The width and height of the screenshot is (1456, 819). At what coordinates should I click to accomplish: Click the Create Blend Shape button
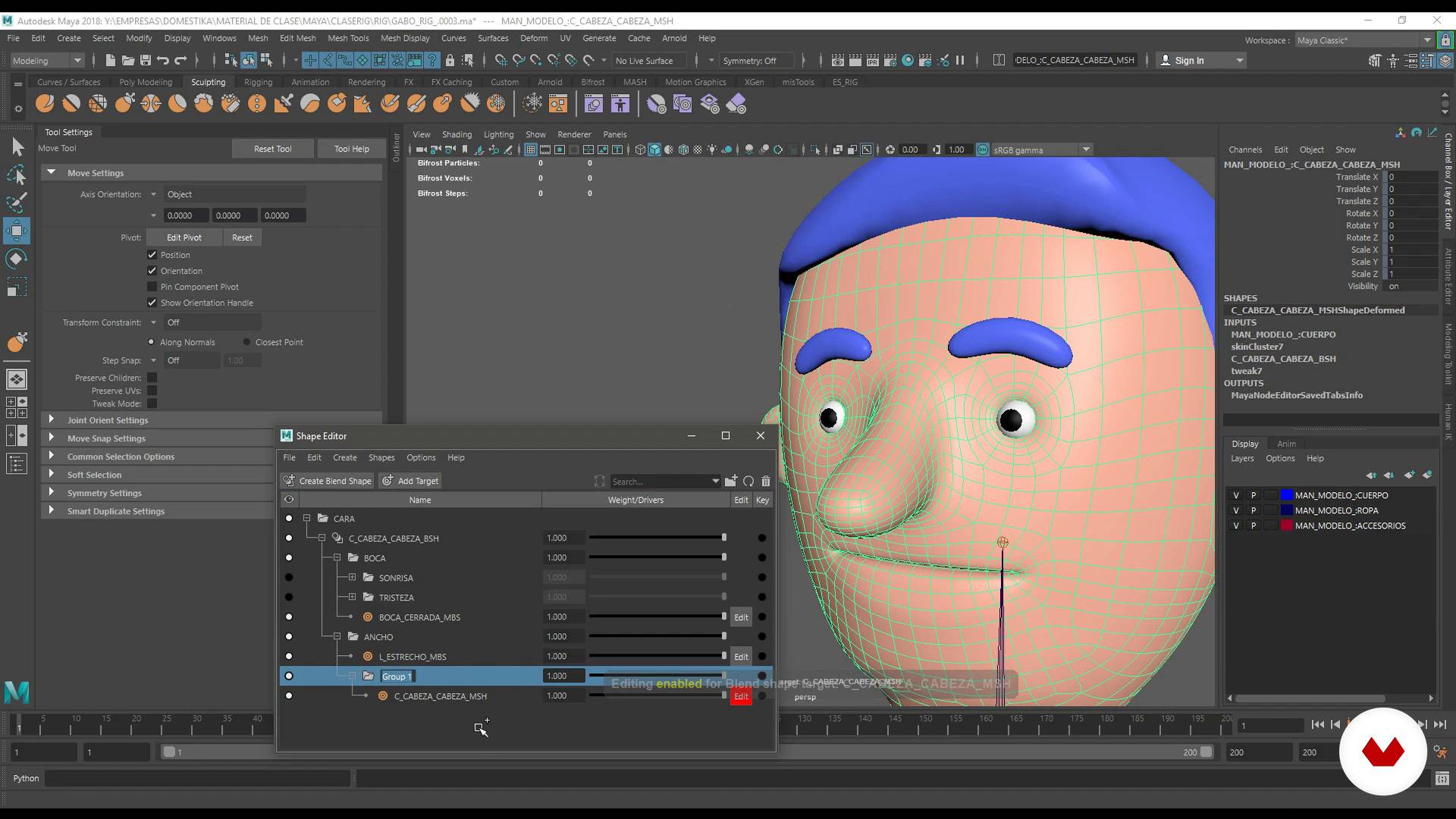[327, 481]
